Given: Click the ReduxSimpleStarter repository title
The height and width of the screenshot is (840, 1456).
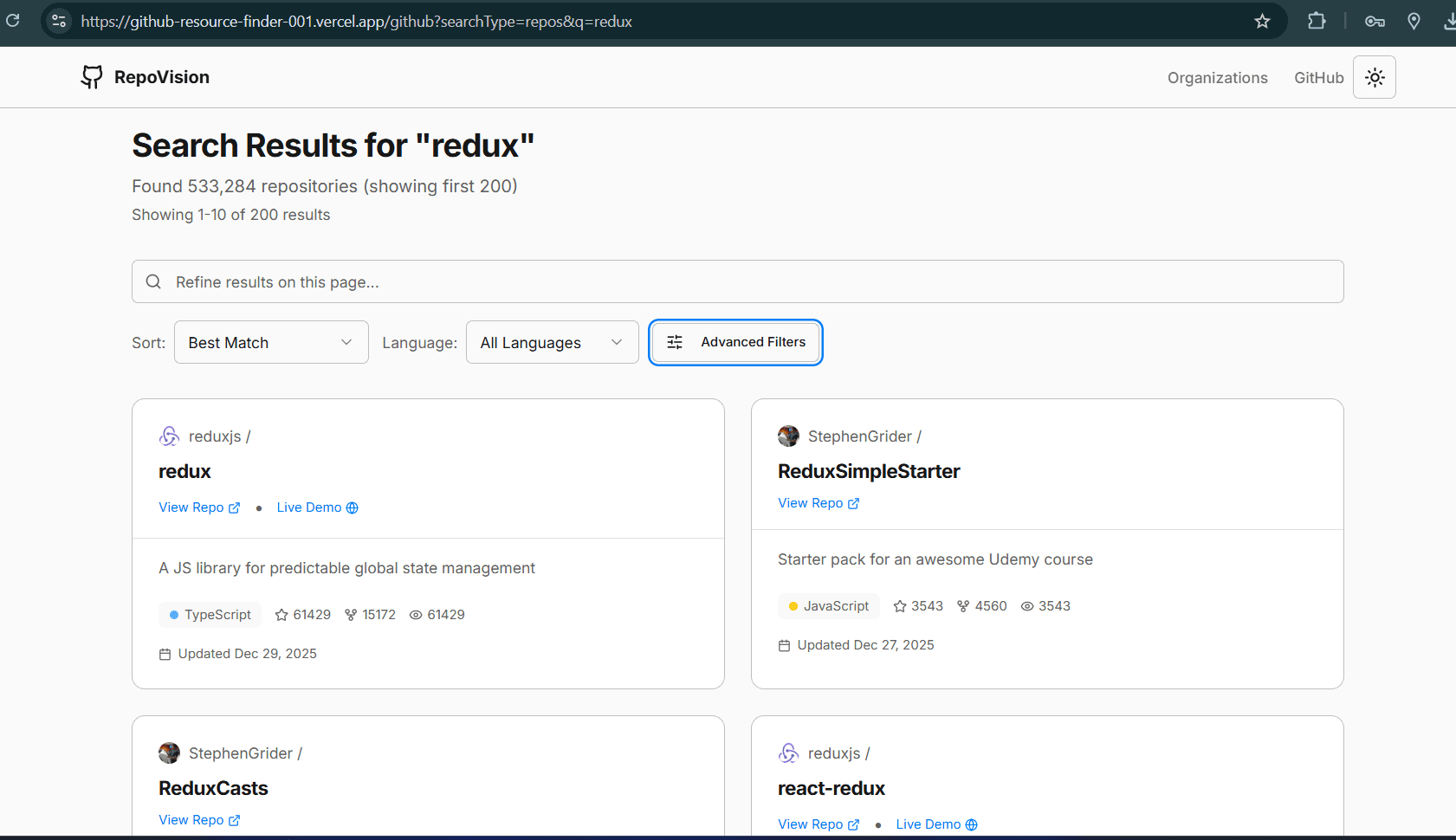Looking at the screenshot, I should coord(869,471).
